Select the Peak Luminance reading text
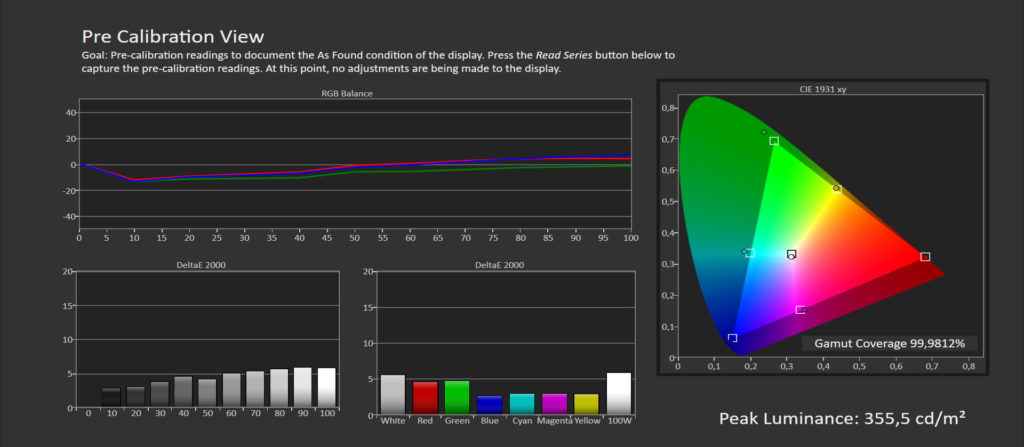 [x=841, y=417]
